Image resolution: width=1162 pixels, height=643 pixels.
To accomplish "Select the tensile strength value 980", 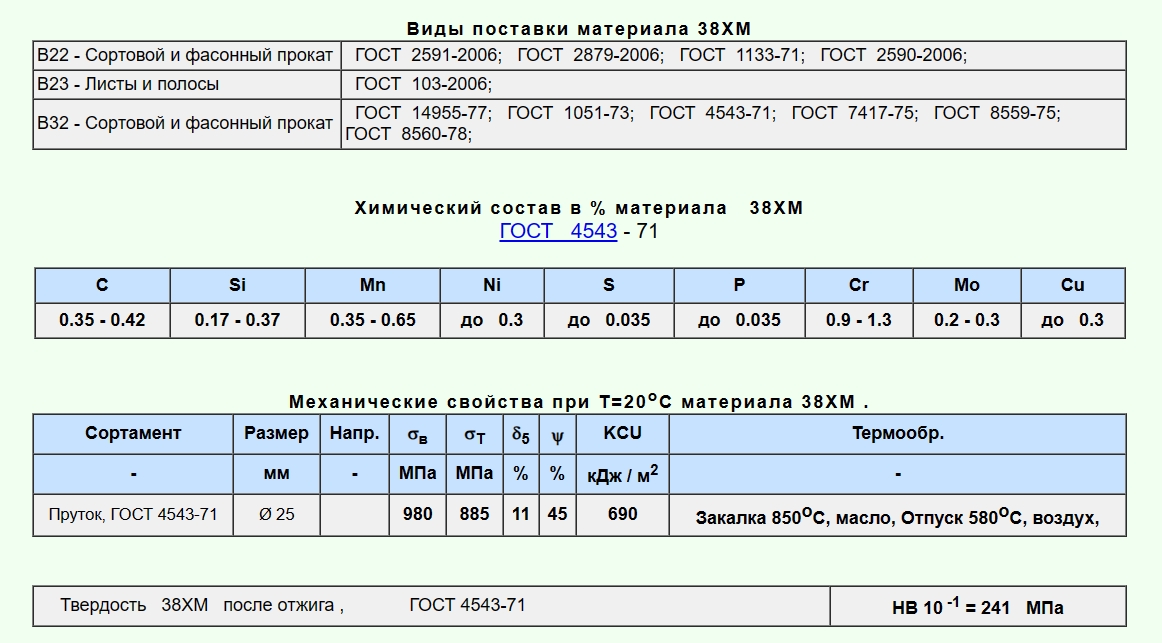I will coord(417,514).
